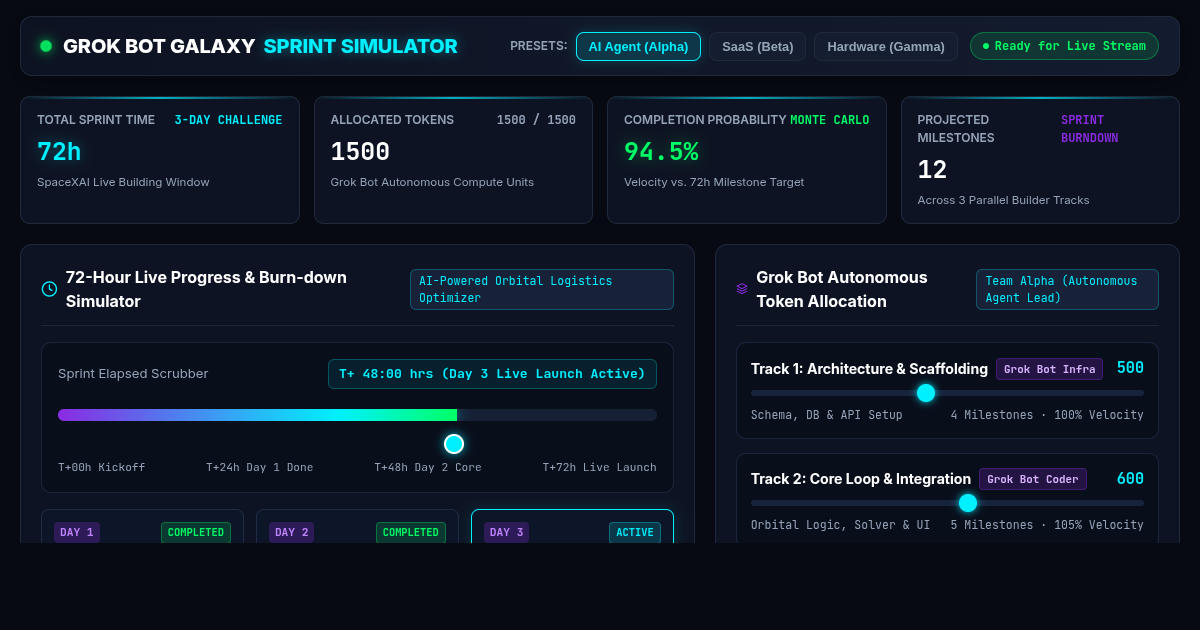Open the Day 2 completed card
Screen dimensions: 1200x630
pos(357,526)
